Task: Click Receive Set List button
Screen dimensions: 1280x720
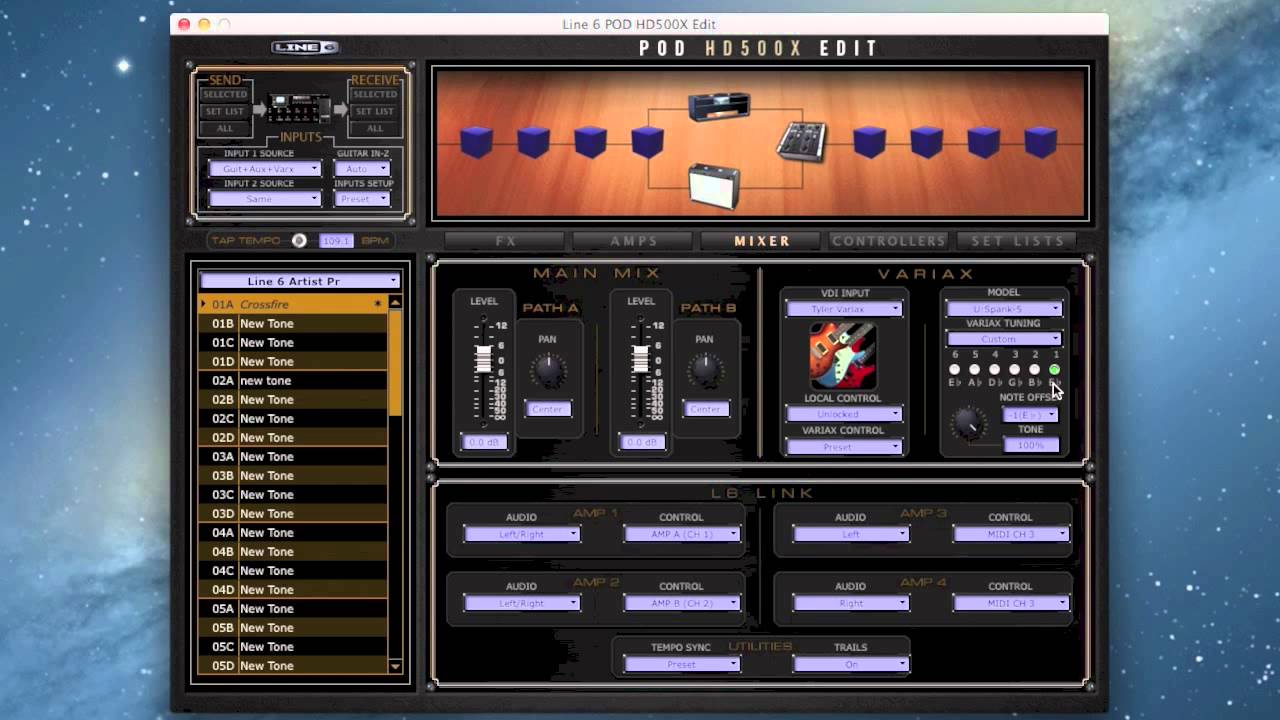Action: (375, 111)
